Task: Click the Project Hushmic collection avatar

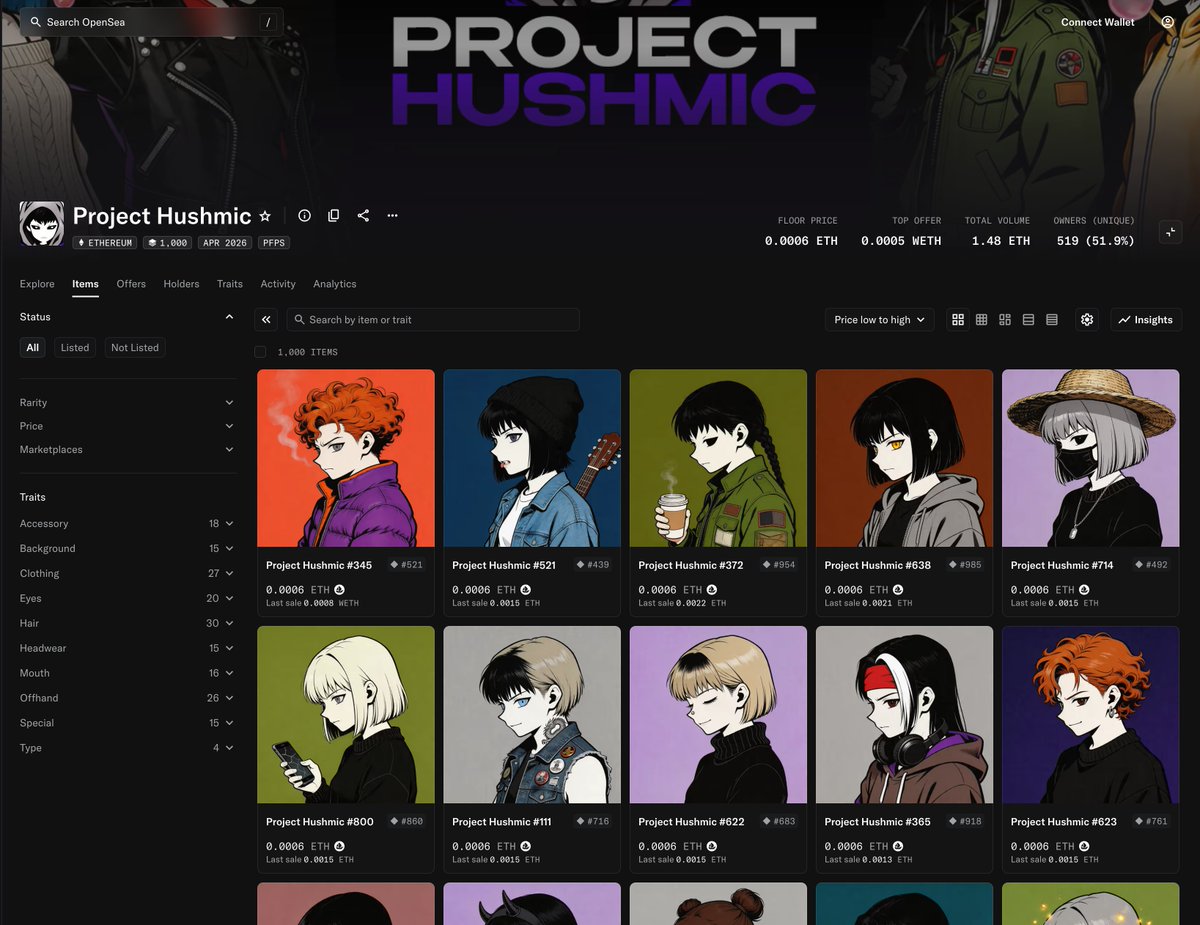Action: pyautogui.click(x=42, y=224)
